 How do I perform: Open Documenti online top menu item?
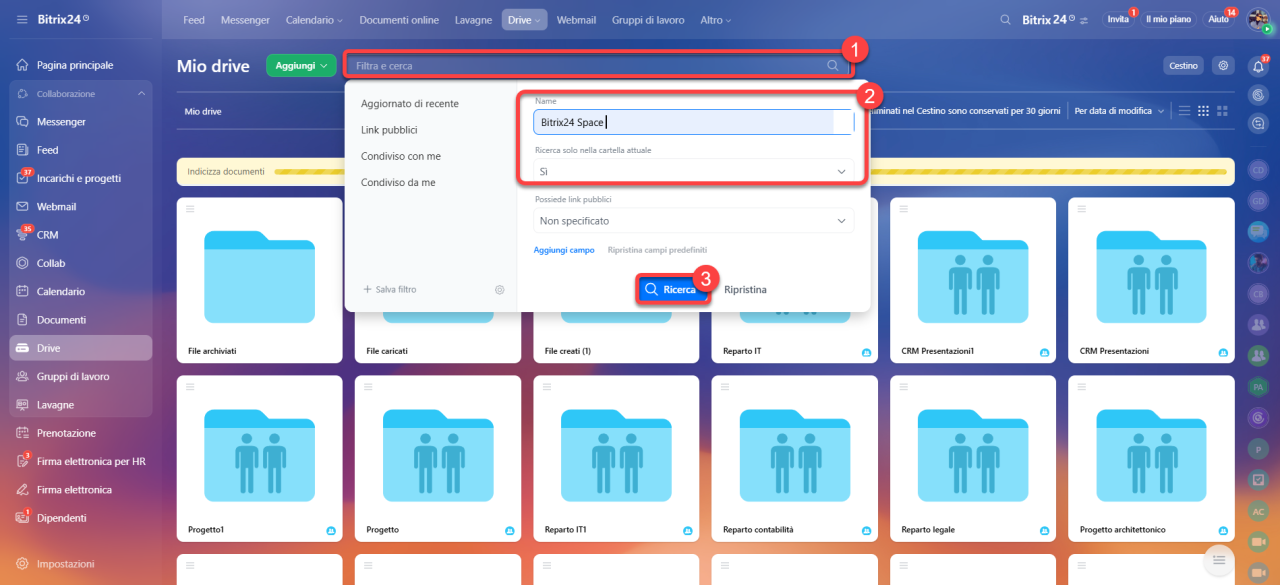point(397,20)
